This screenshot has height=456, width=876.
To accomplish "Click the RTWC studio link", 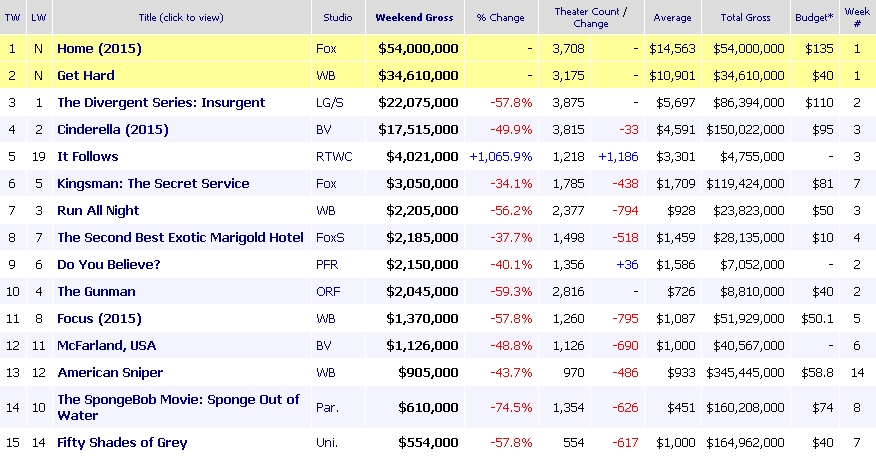I will pos(334,156).
